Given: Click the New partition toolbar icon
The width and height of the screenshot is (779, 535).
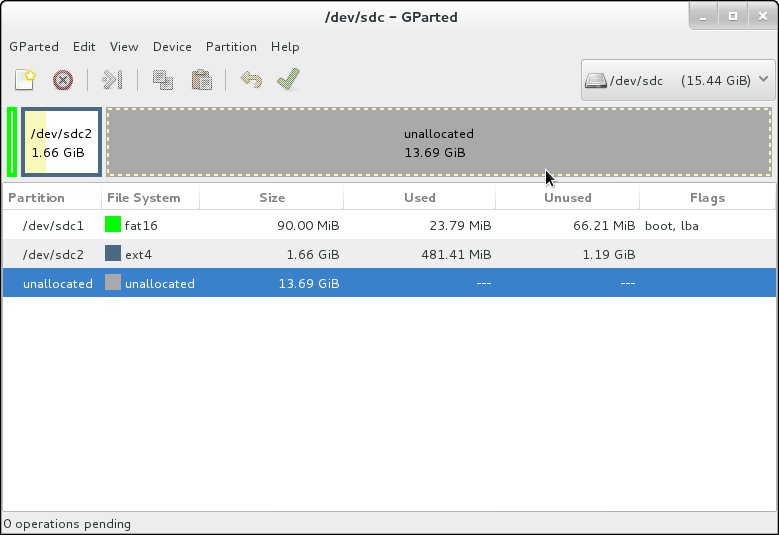Looking at the screenshot, I should point(25,79).
